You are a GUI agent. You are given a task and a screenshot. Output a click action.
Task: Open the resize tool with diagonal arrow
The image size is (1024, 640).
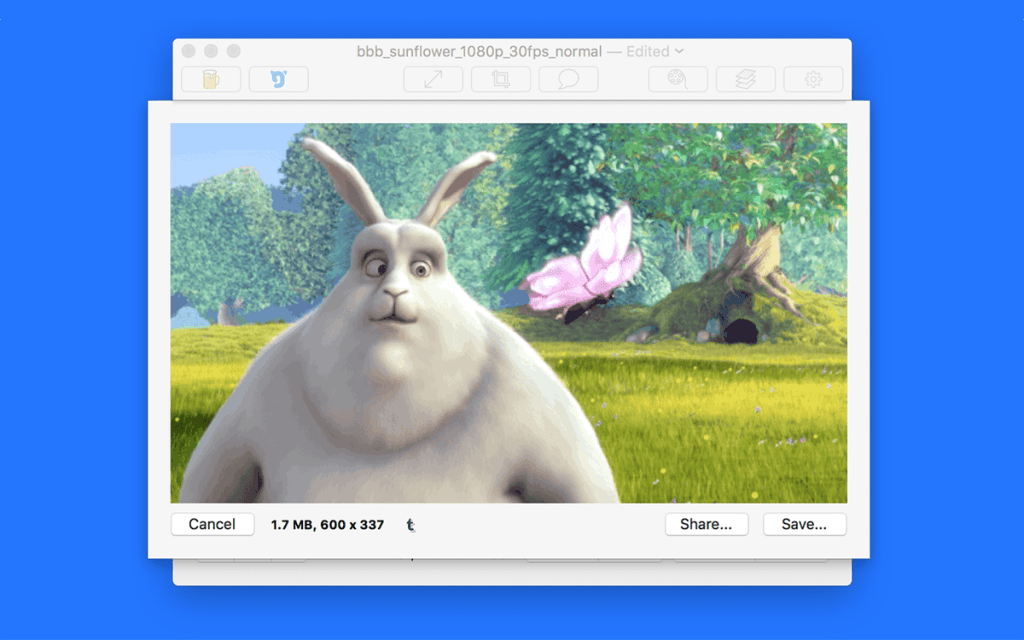(433, 79)
